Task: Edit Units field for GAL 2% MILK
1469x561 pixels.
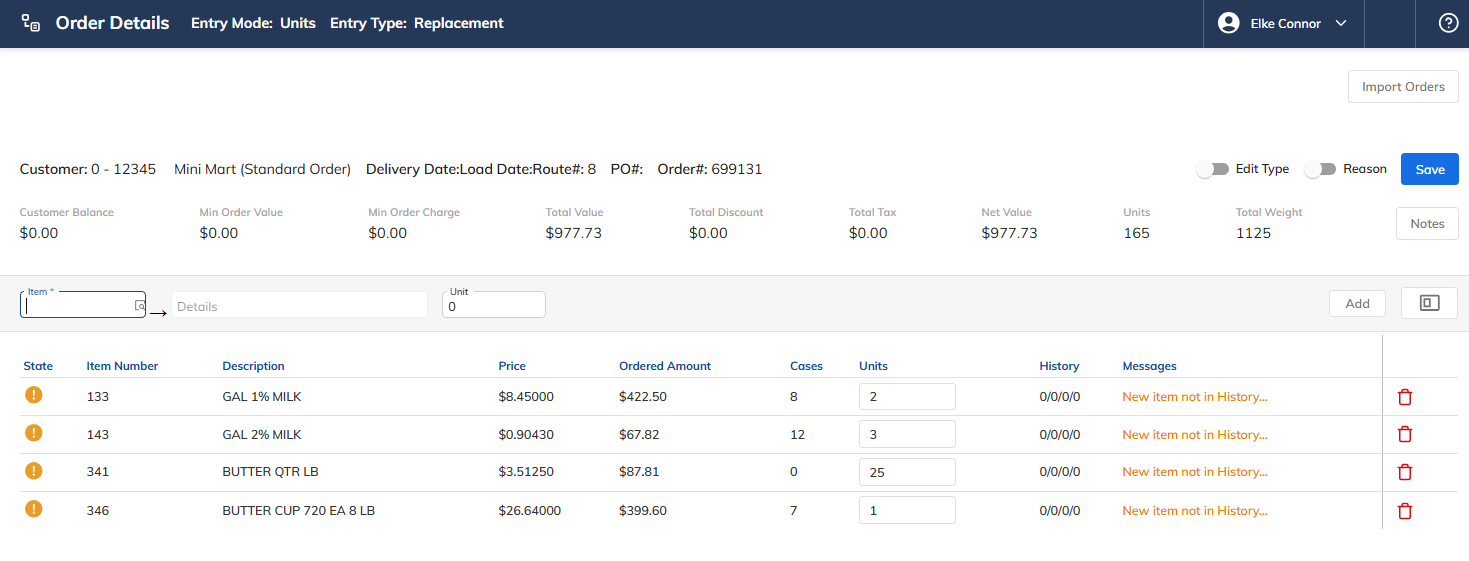Action: point(907,434)
